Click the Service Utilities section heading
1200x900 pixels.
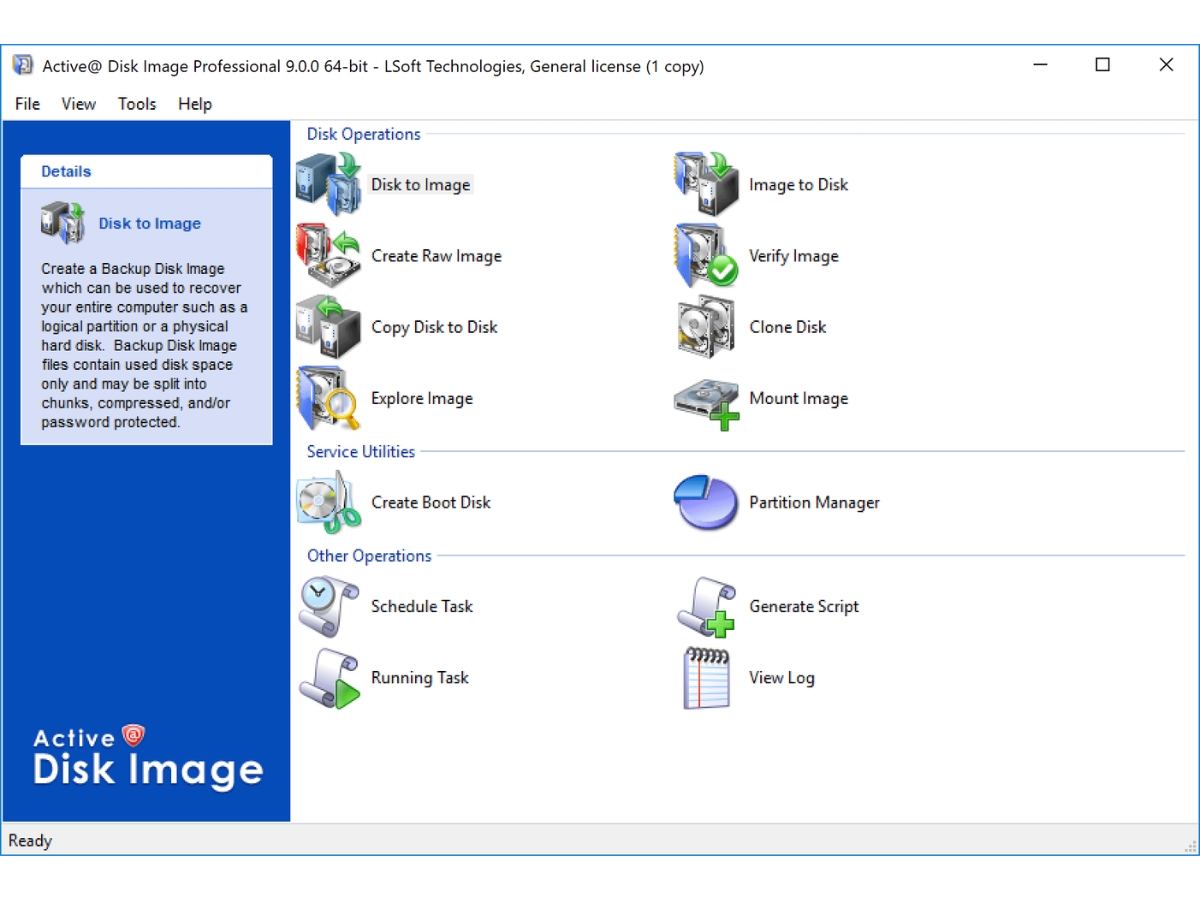[x=361, y=452]
